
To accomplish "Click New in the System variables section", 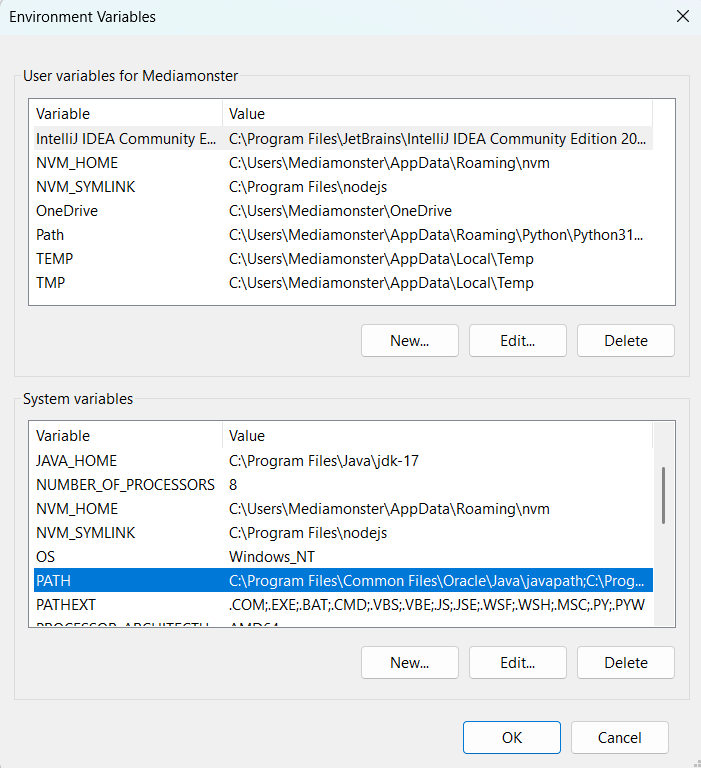I will point(410,662).
